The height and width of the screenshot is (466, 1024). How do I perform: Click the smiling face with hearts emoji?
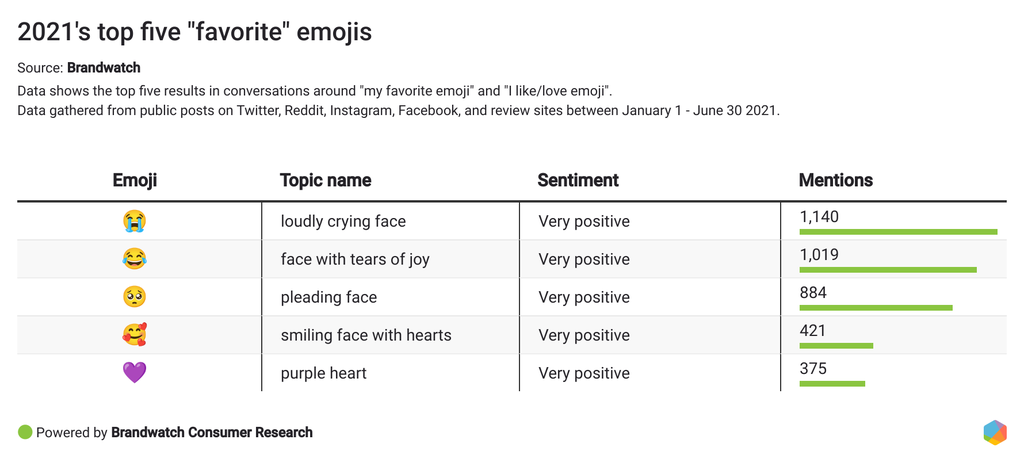tap(134, 335)
